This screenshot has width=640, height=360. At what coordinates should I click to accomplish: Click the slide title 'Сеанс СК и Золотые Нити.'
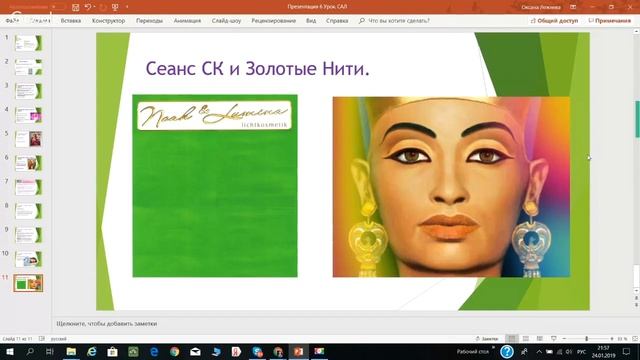pyautogui.click(x=257, y=68)
